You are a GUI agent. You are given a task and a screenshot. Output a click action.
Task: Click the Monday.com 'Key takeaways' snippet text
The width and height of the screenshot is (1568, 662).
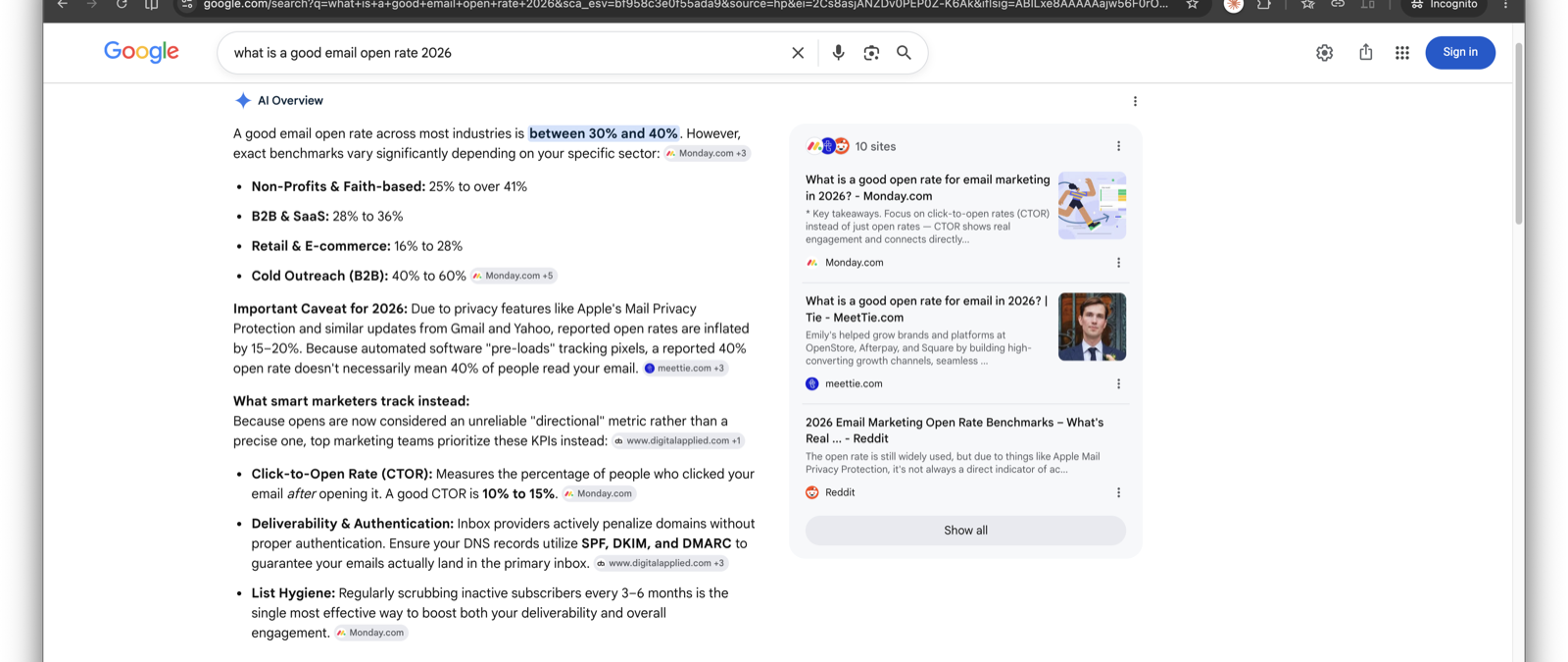click(927, 227)
